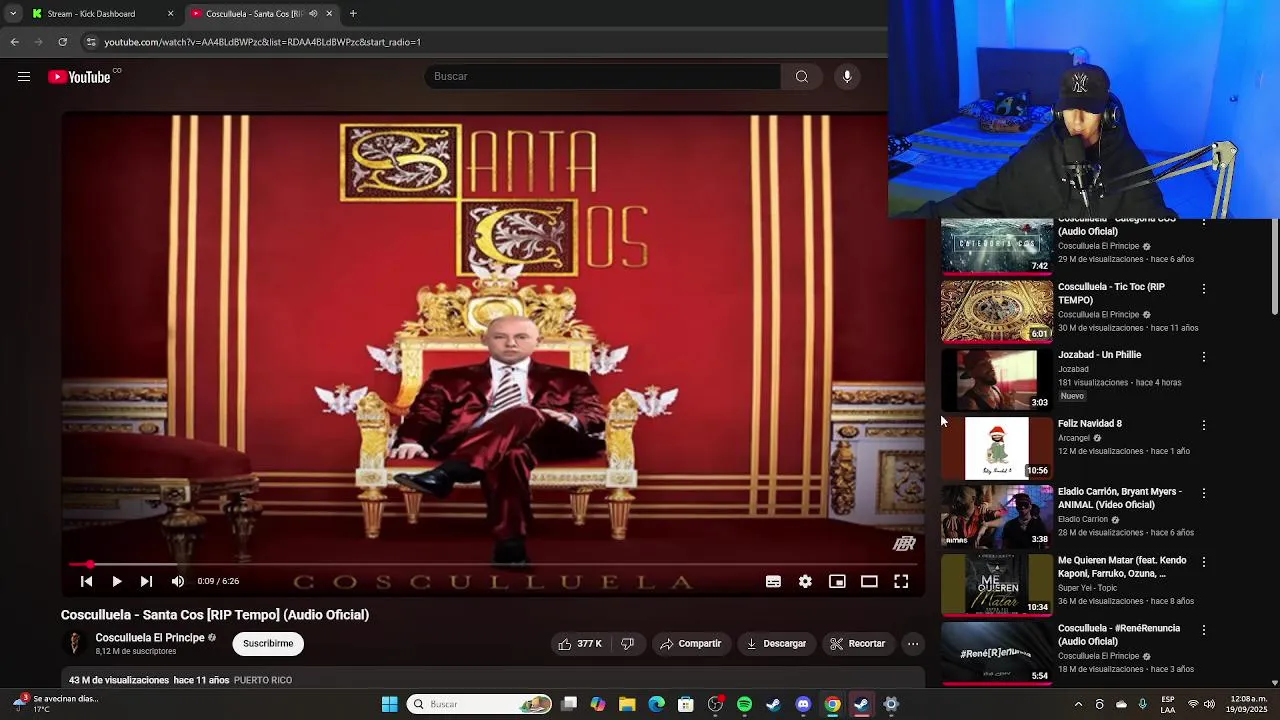Open options menu for #RenéRenuncia
The height and width of the screenshot is (720, 1280).
point(1204,630)
